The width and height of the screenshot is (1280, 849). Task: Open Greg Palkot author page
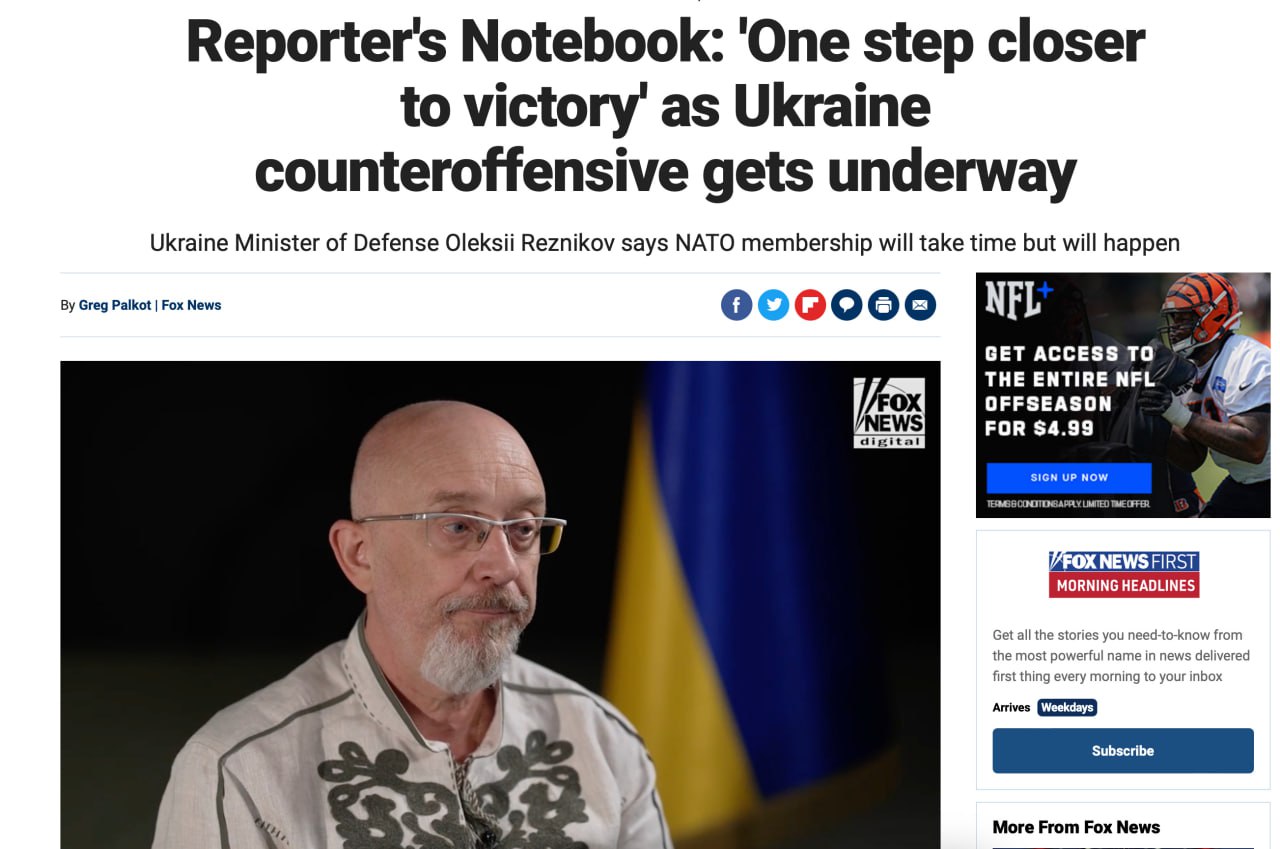[115, 305]
